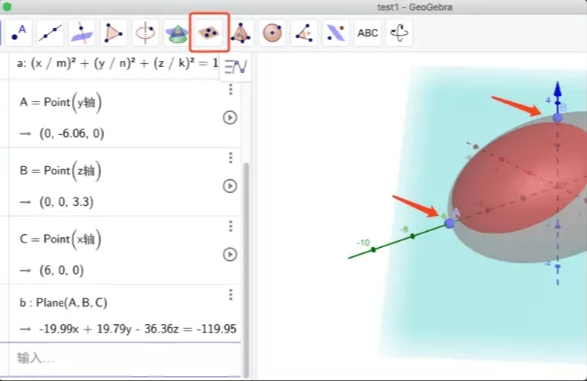Click the algebra input field
The width and height of the screenshot is (587, 381).
pyautogui.click(x=124, y=359)
